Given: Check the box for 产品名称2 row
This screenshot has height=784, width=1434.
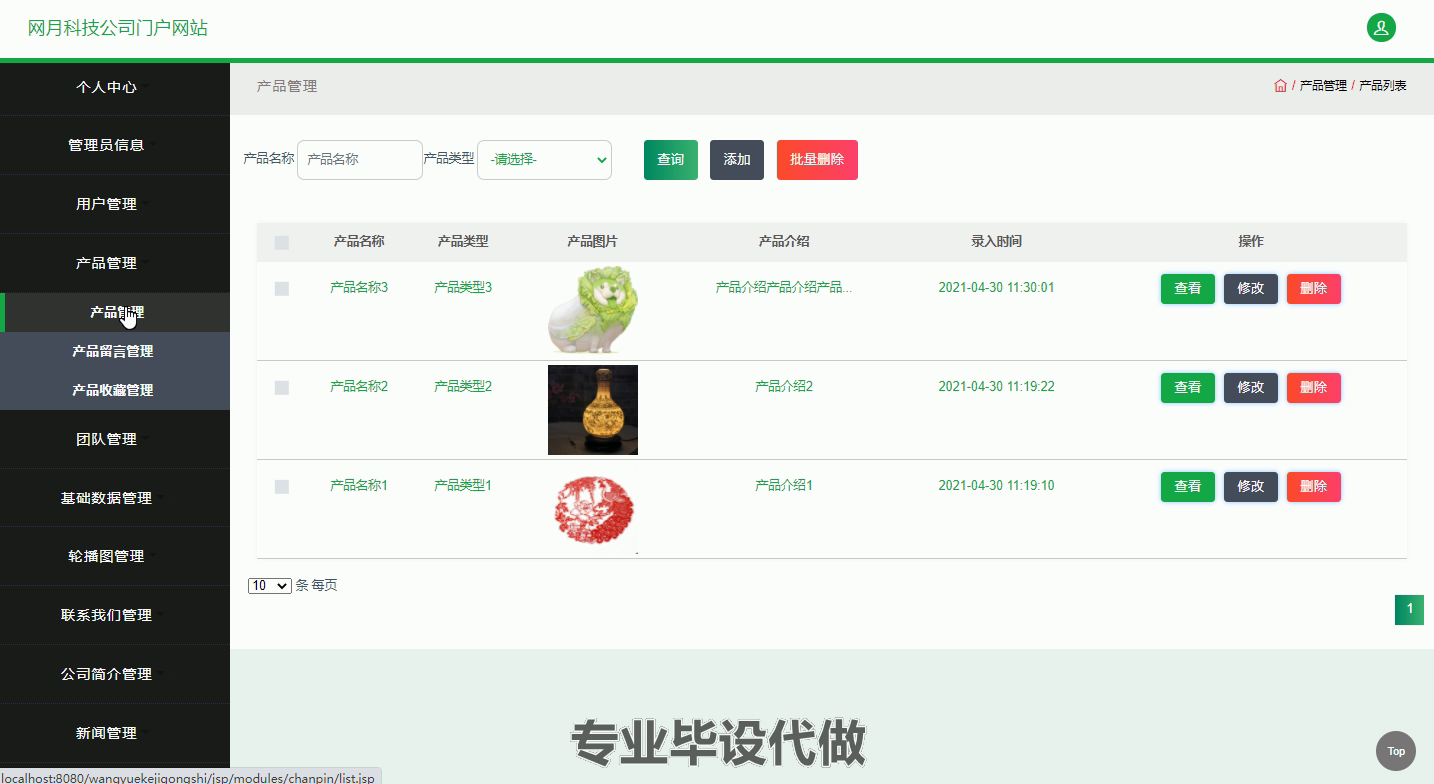Looking at the screenshot, I should point(282,388).
